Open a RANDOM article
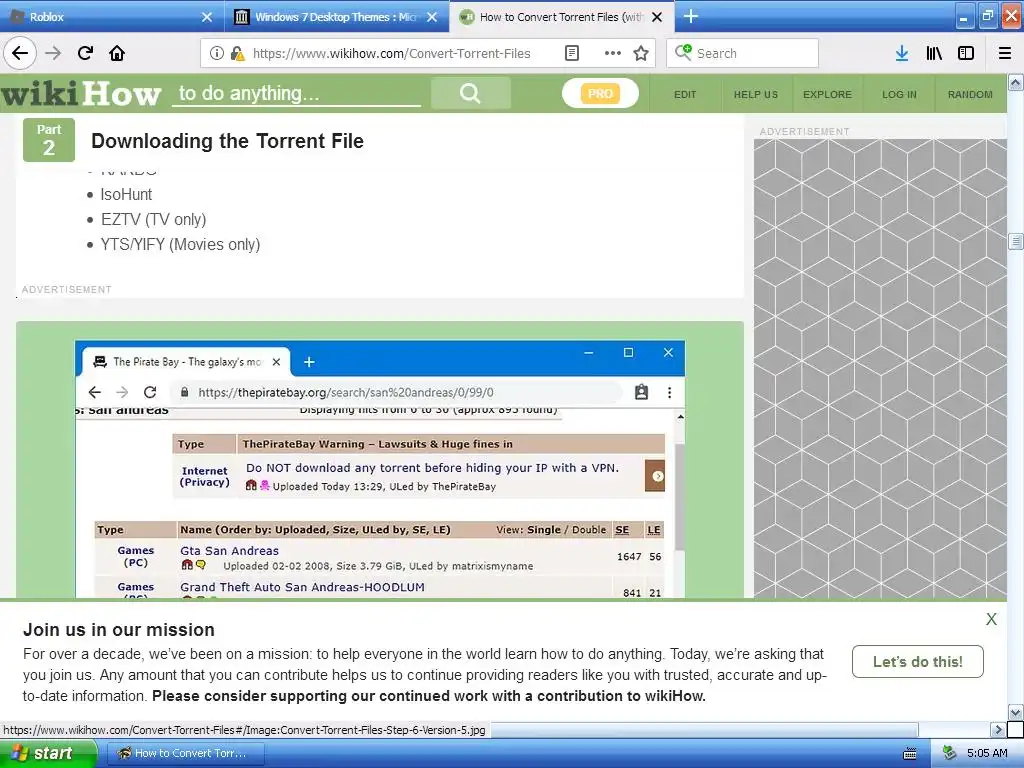The width and height of the screenshot is (1024, 768). [x=970, y=94]
